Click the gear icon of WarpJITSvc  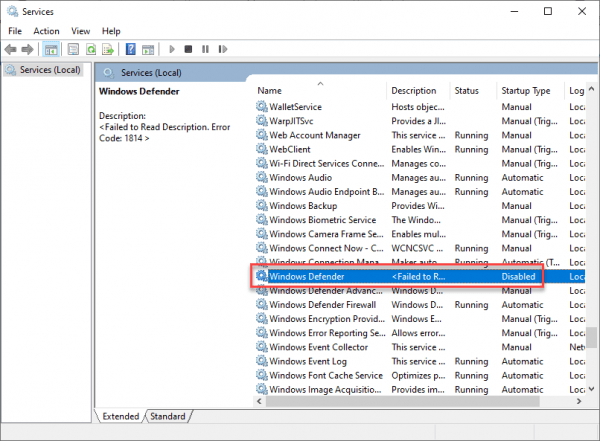tap(261, 120)
